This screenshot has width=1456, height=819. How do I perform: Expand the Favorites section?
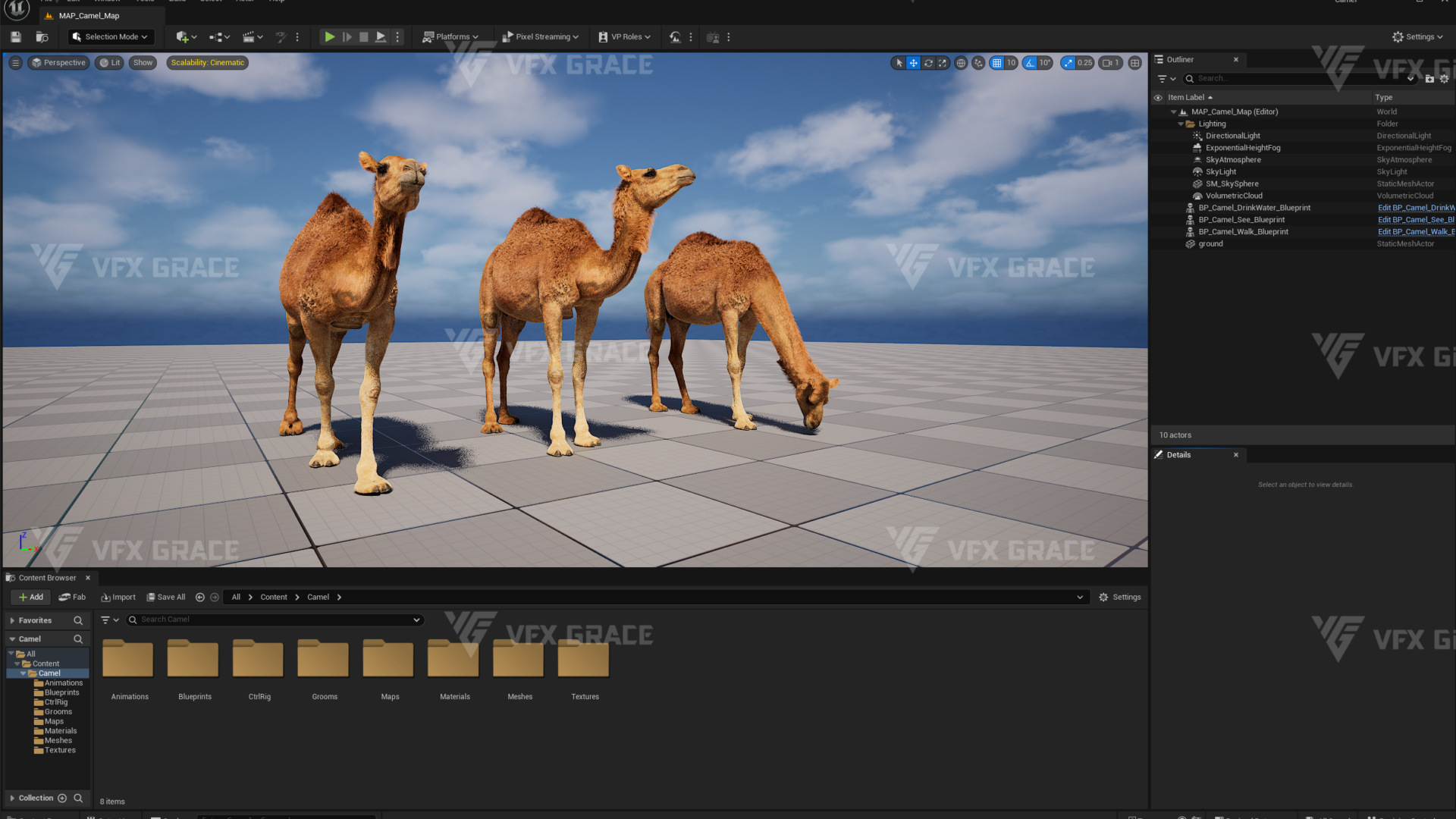click(12, 621)
